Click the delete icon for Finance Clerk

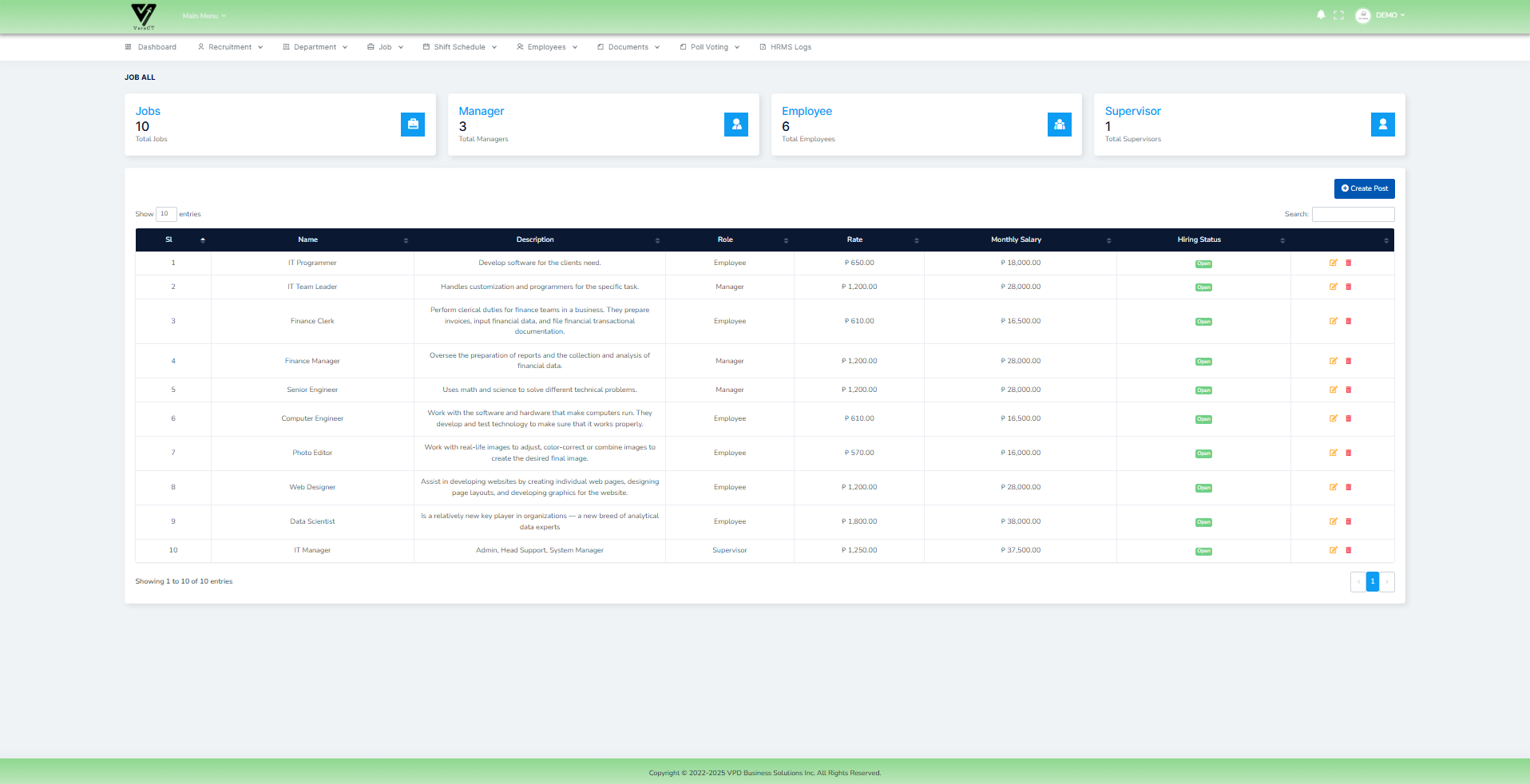1349,321
